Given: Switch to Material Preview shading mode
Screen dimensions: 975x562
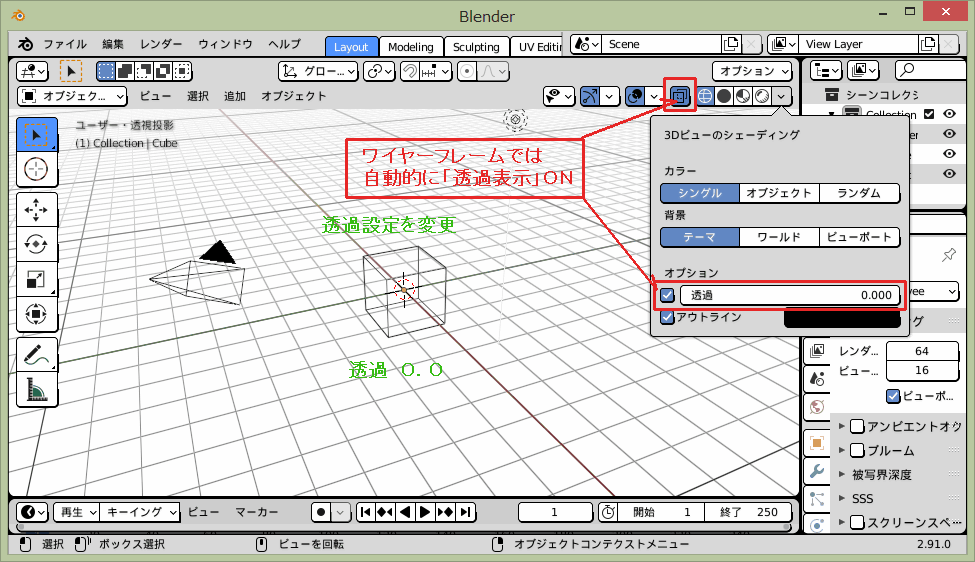Looking at the screenshot, I should [x=743, y=96].
